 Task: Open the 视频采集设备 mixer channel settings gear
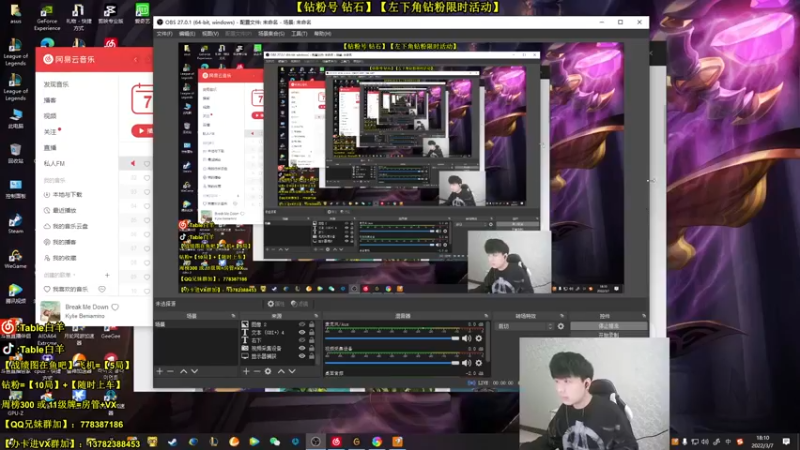coord(479,363)
